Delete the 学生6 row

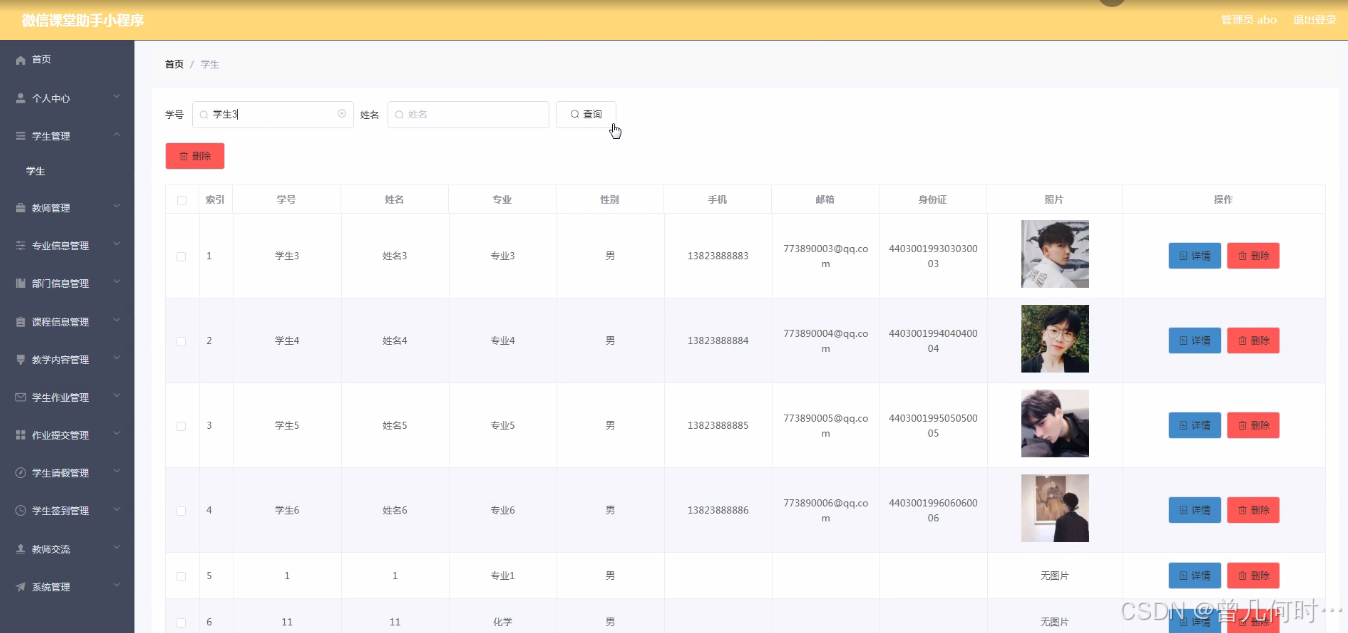[x=1253, y=511]
